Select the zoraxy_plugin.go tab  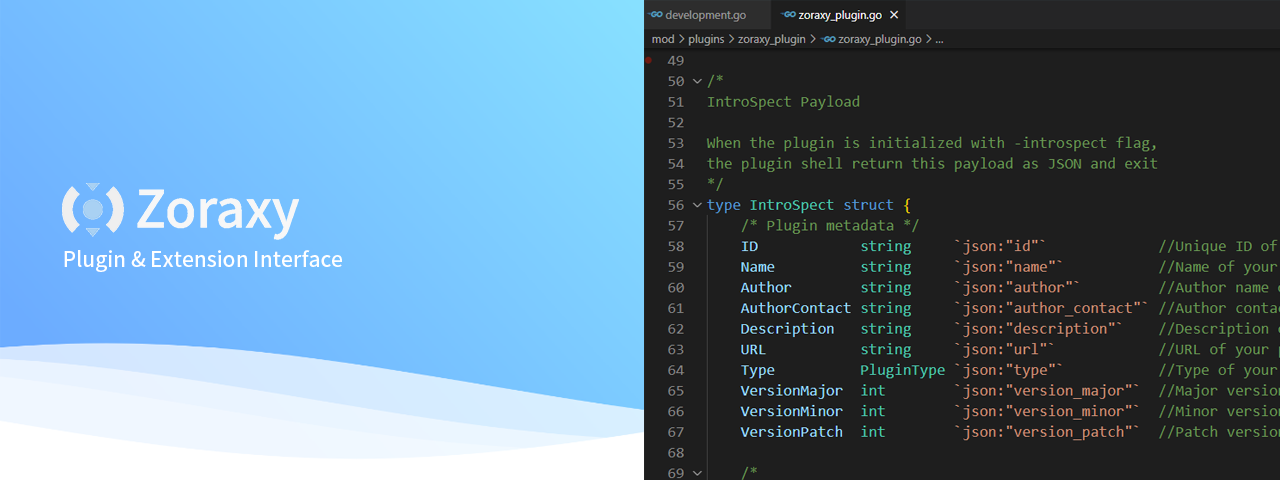coord(840,15)
